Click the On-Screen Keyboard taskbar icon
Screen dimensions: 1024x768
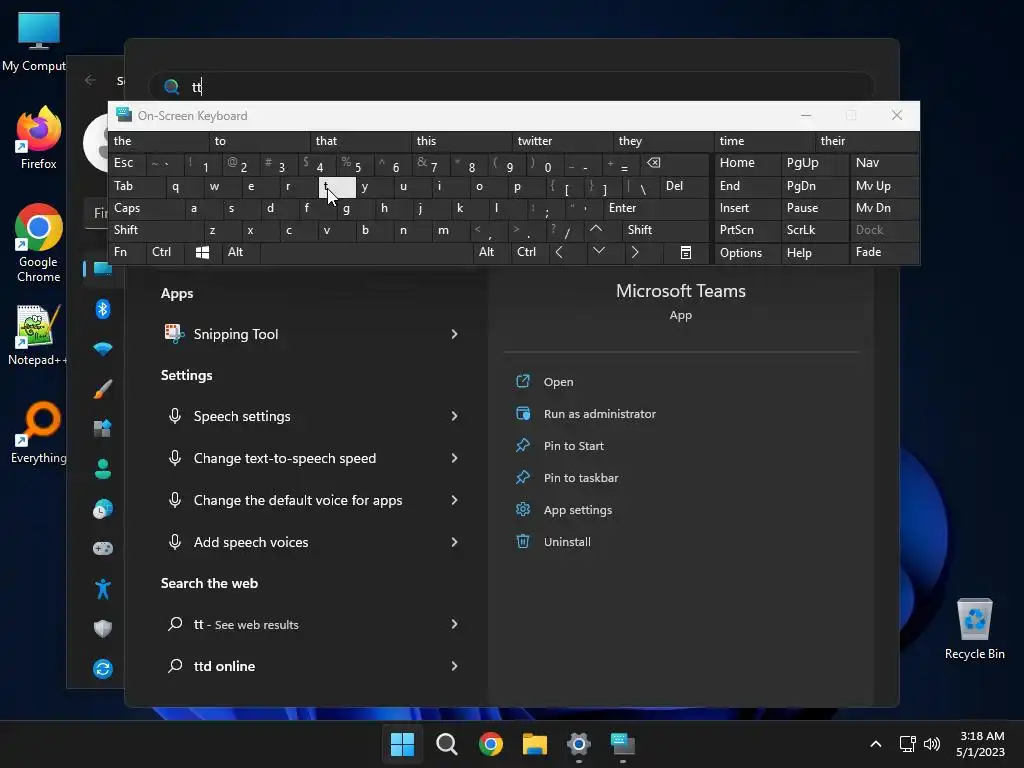point(622,744)
